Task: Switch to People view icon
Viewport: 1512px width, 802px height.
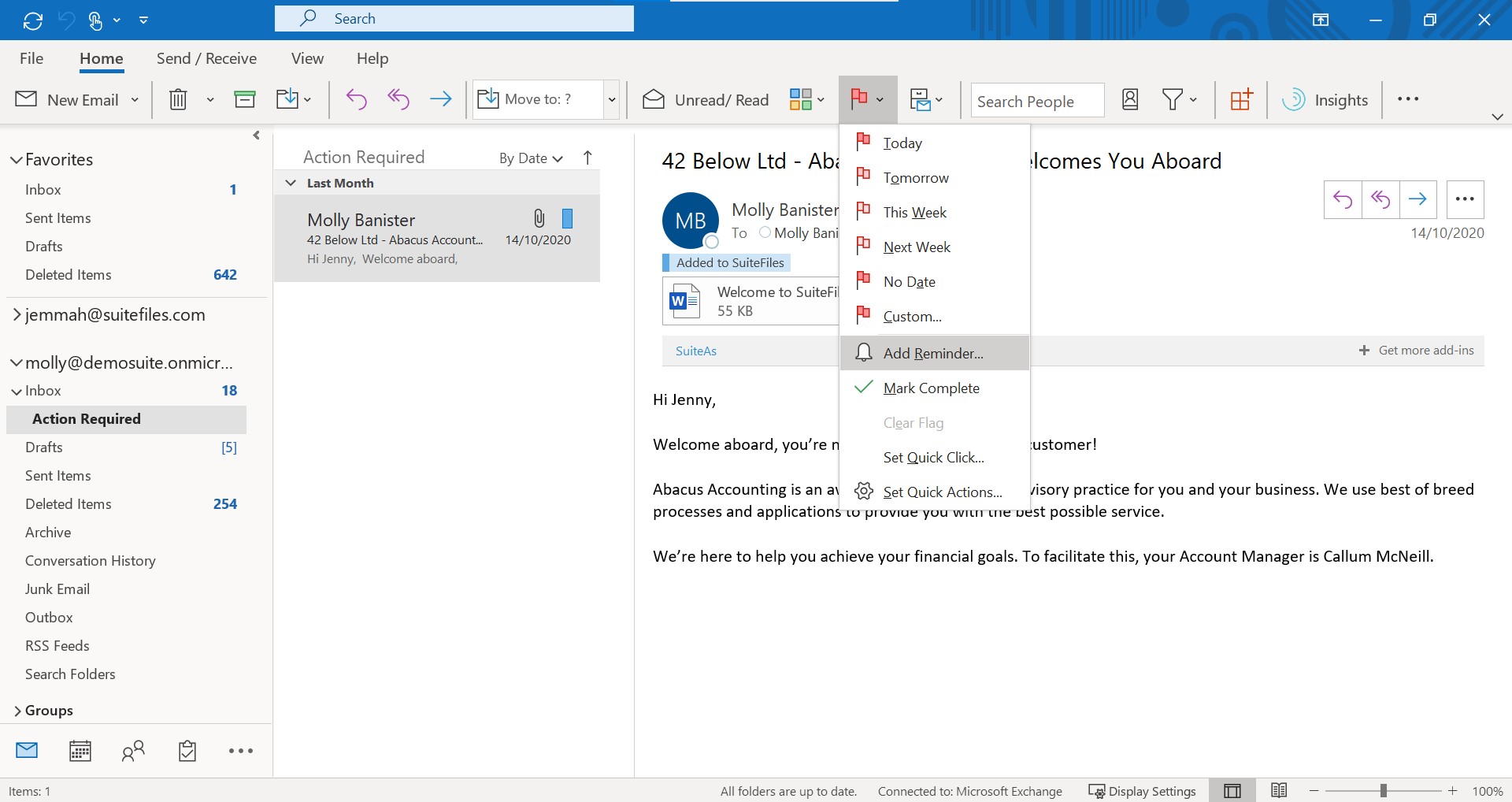Action: point(133,751)
